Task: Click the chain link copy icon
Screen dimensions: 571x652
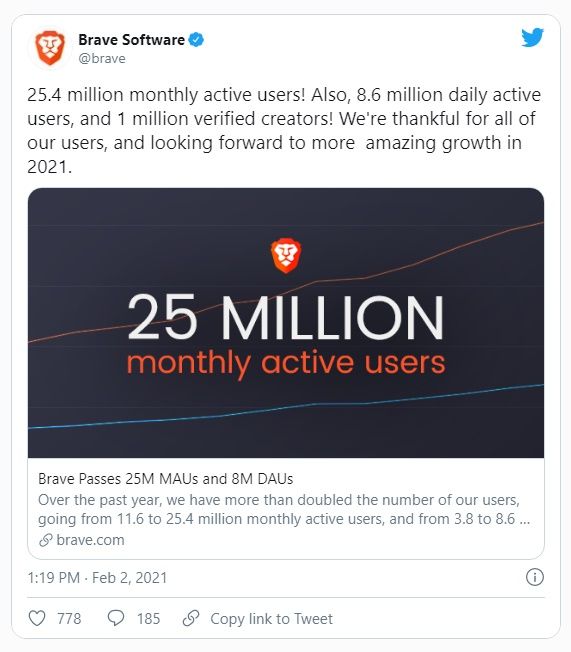Action: [191, 618]
